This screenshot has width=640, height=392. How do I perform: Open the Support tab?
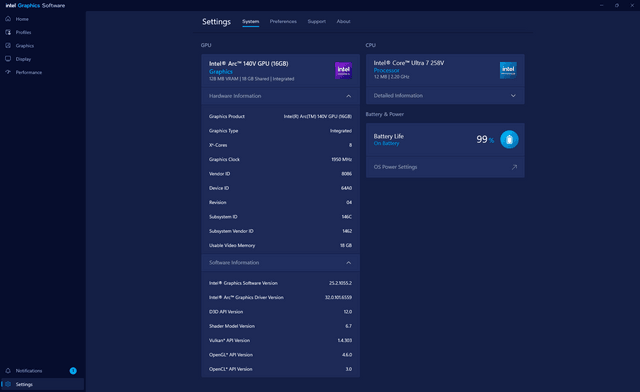click(317, 22)
